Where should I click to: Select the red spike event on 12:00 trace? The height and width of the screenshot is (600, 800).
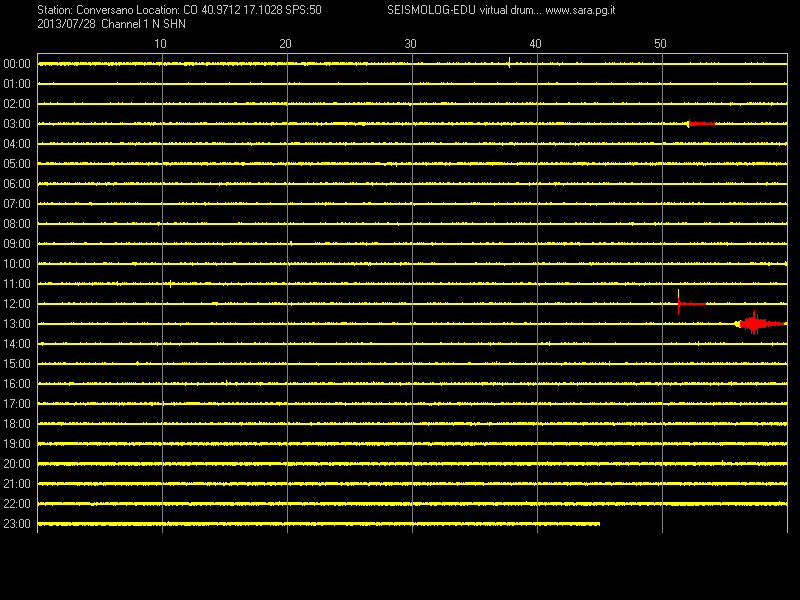[x=691, y=303]
